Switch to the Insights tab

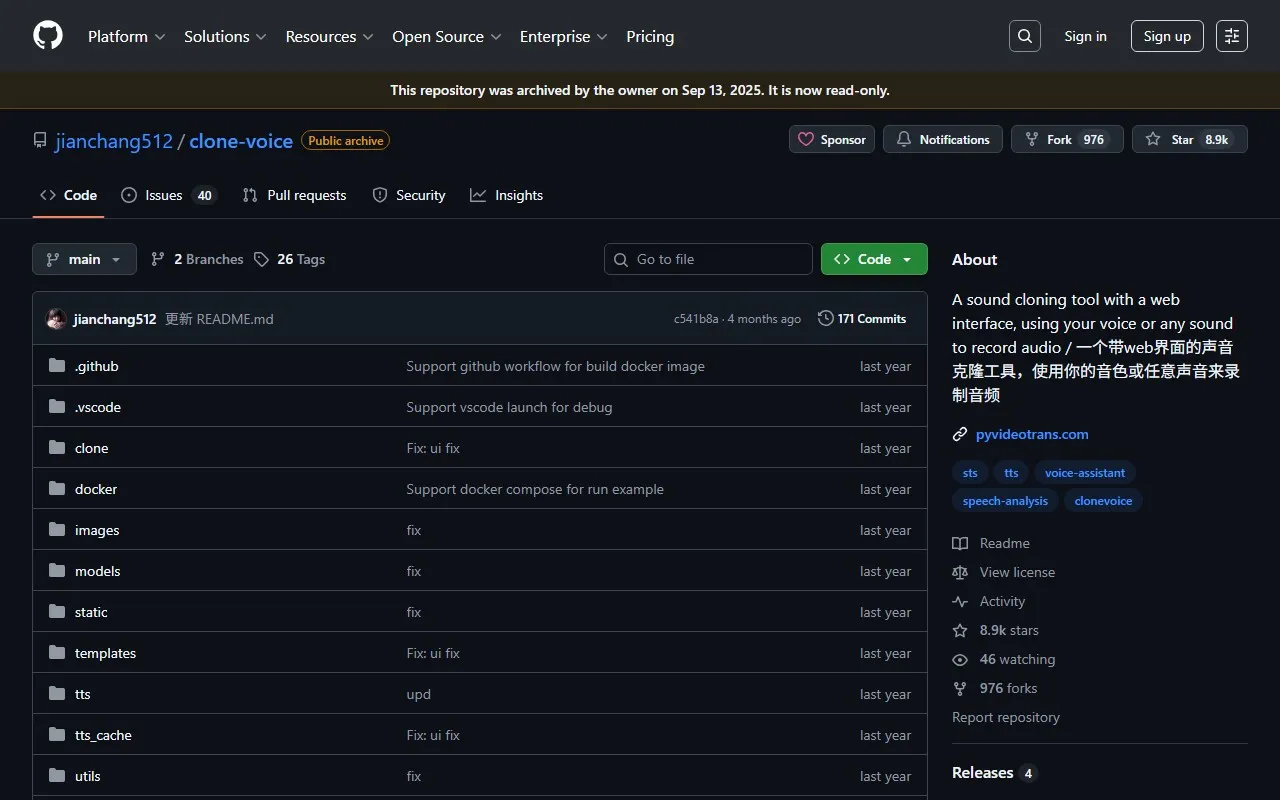pyautogui.click(x=507, y=195)
